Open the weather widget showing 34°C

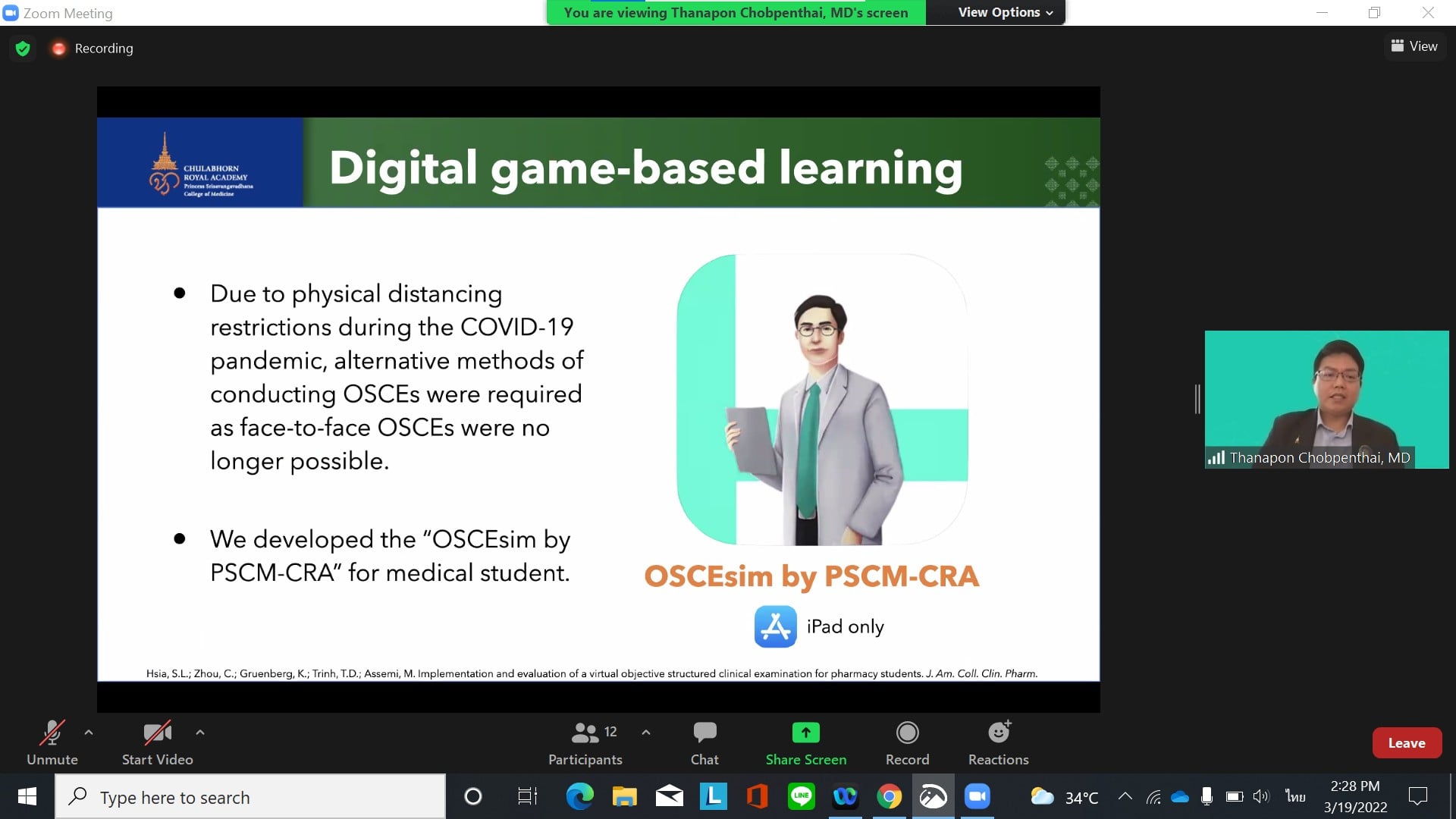1065,797
